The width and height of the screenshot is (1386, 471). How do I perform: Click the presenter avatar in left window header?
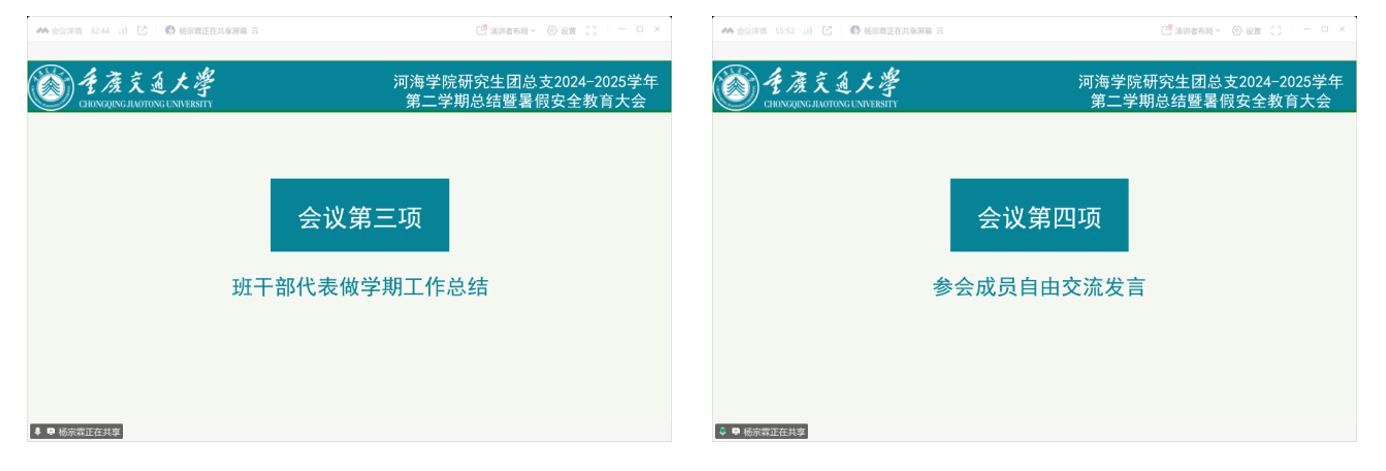click(x=170, y=31)
